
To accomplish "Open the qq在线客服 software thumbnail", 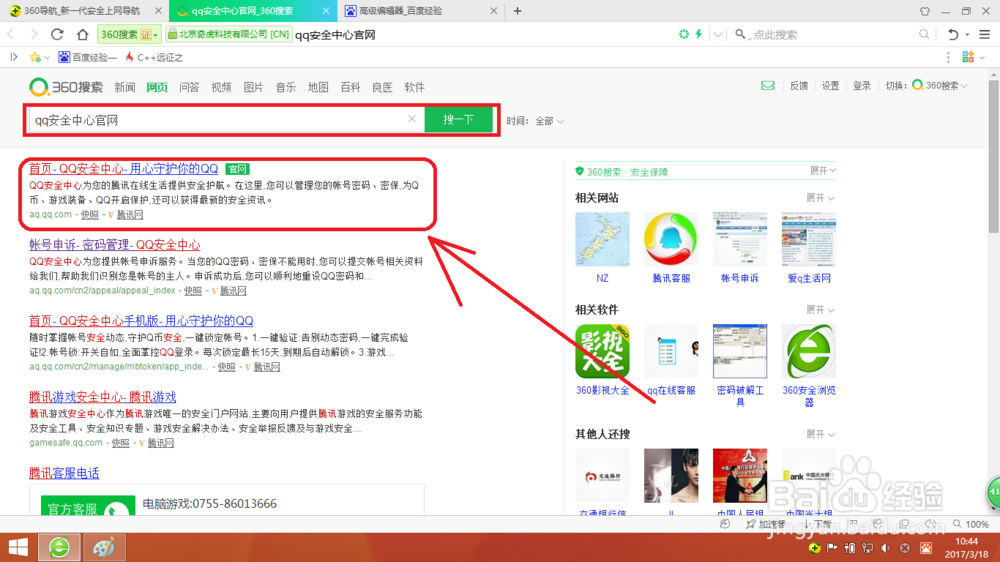I will [x=671, y=351].
